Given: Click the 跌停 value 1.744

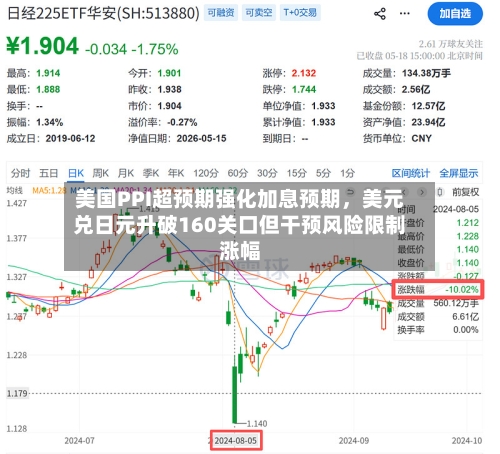Looking at the screenshot, I should [x=304, y=89].
